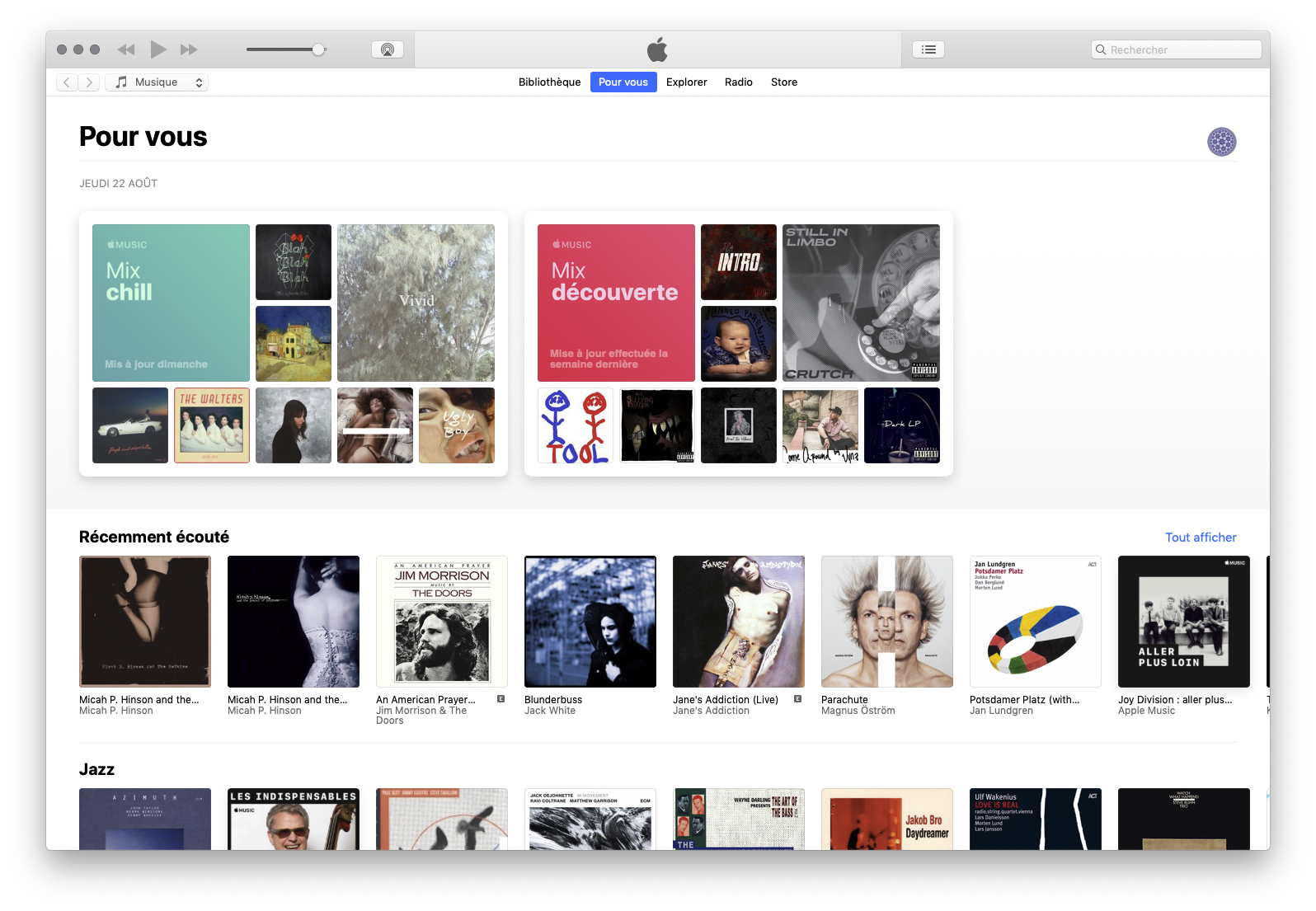Open the account profile avatar
This screenshot has width=1316, height=911.
tap(1221, 142)
